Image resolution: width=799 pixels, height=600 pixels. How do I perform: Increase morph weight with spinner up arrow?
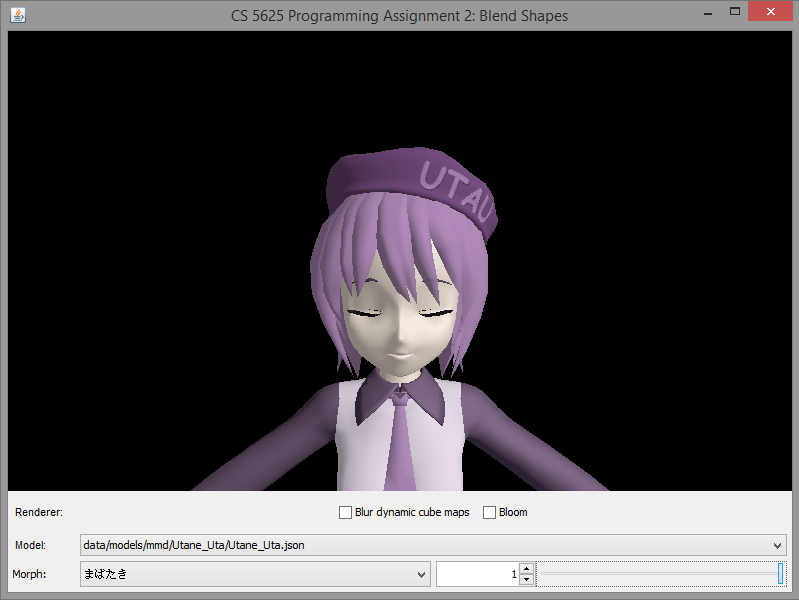526,568
